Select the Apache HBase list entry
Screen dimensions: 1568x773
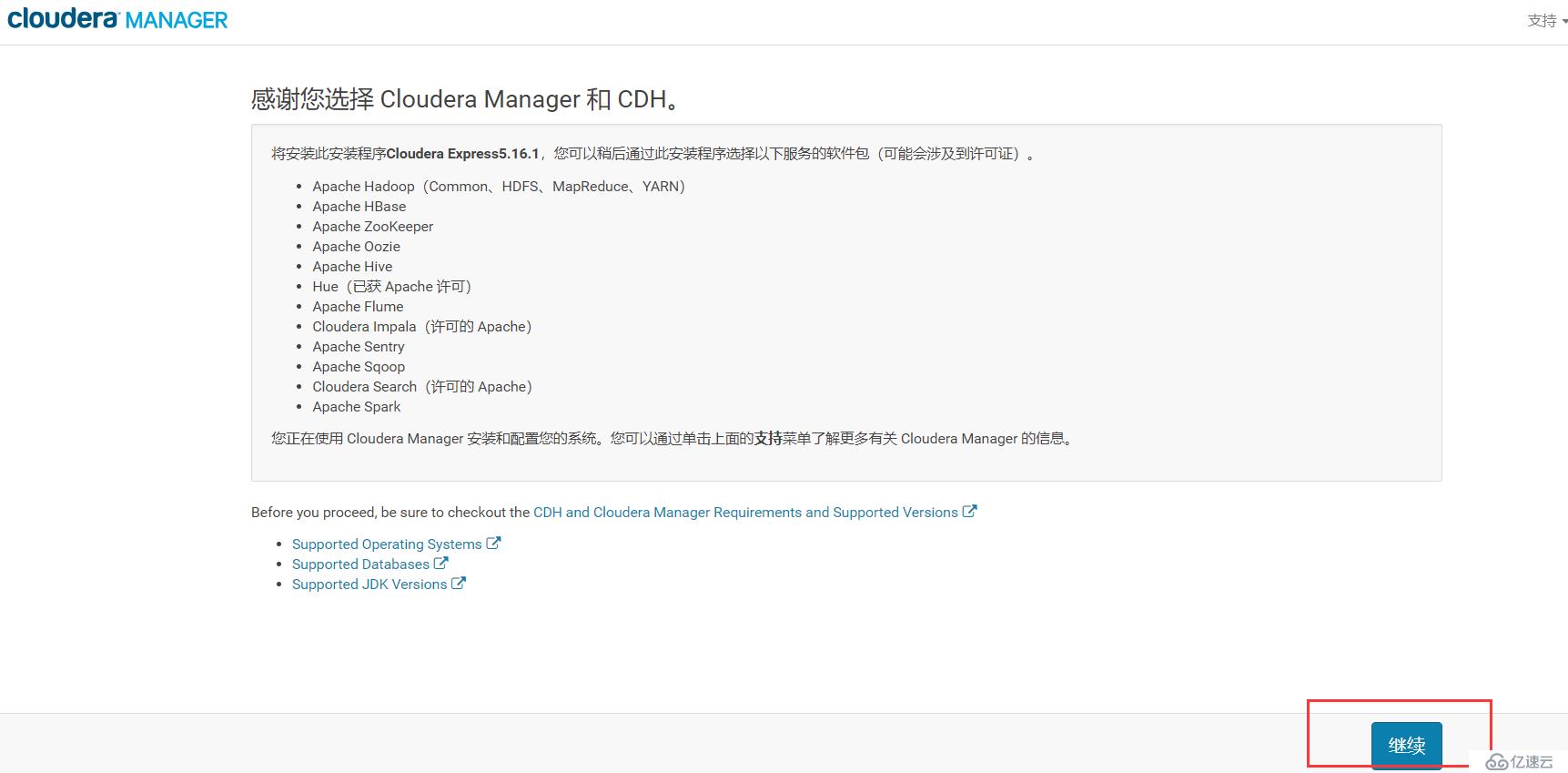pyautogui.click(x=359, y=207)
